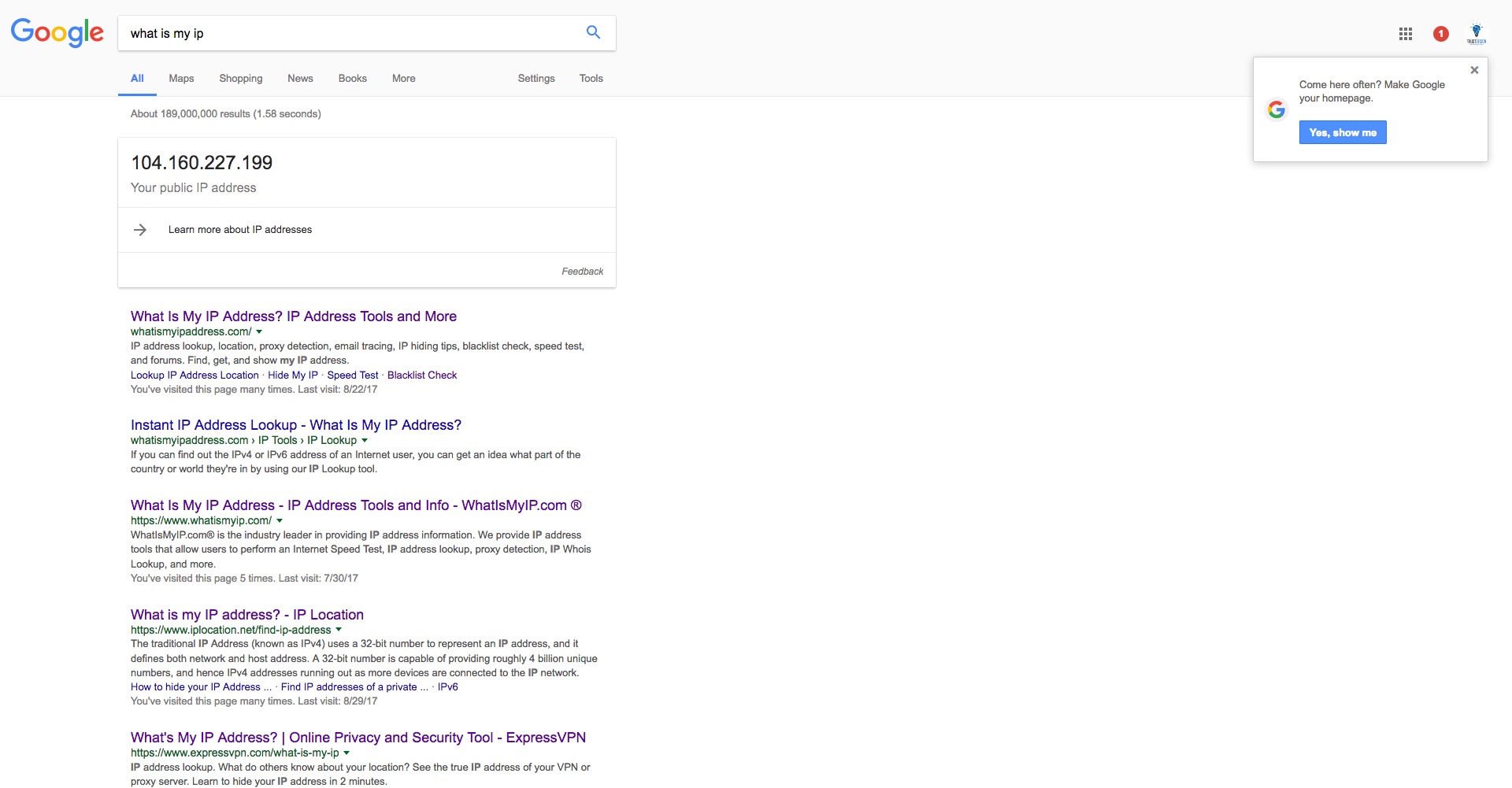This screenshot has height=788, width=1512.
Task: Expand dropdown arrow after IP Lookup breadcrumb
Action: (365, 441)
